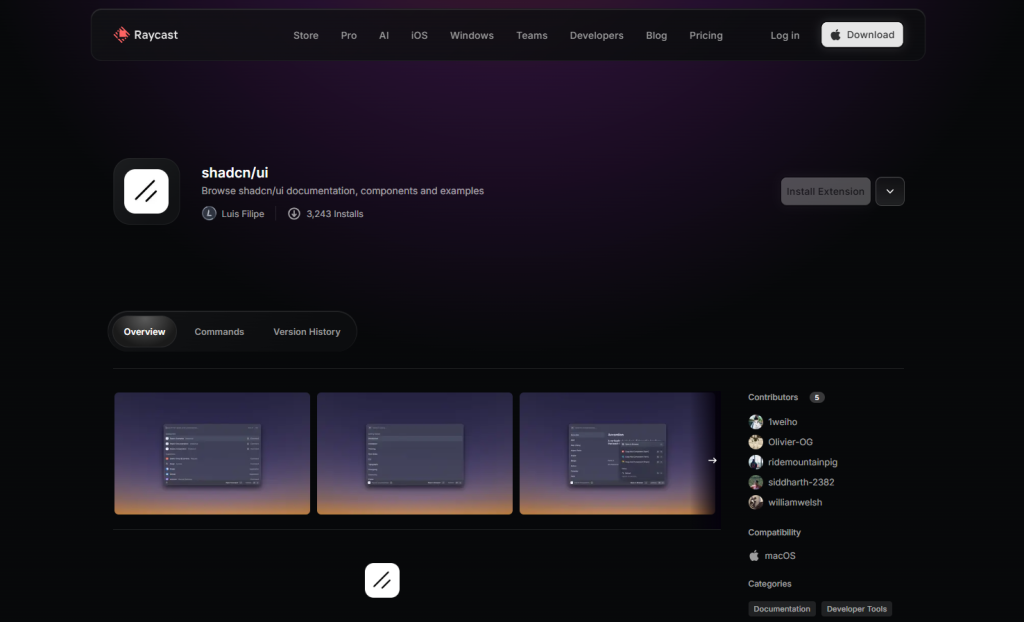Switch to the Version History tab

pos(307,332)
